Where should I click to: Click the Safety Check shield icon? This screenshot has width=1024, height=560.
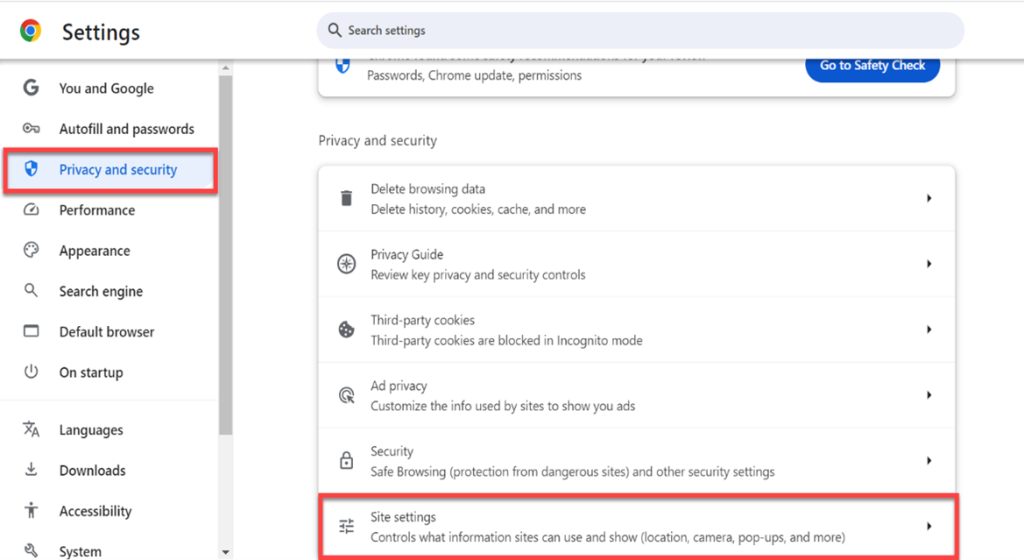point(343,65)
